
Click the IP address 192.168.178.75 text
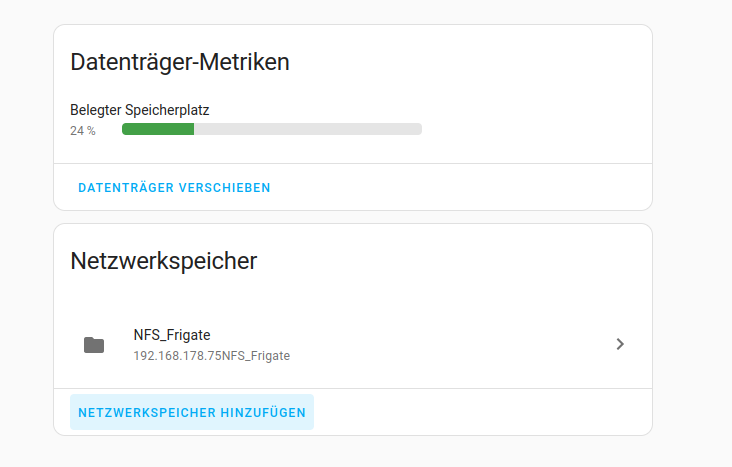pos(176,355)
